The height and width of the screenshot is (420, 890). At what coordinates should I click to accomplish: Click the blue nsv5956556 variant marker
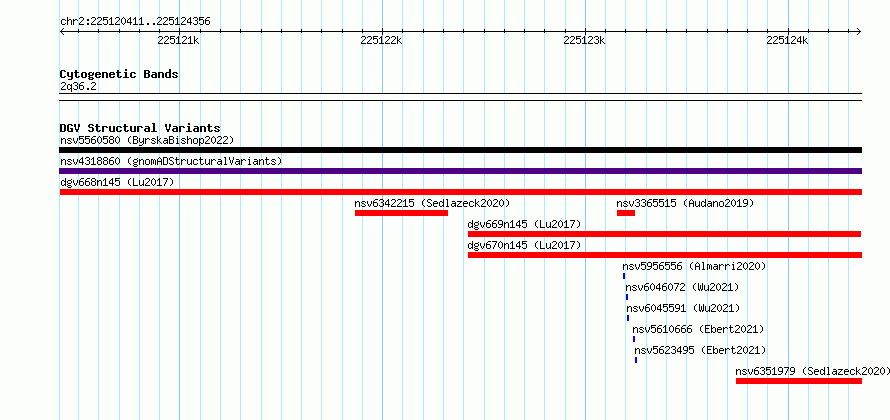coord(624,276)
